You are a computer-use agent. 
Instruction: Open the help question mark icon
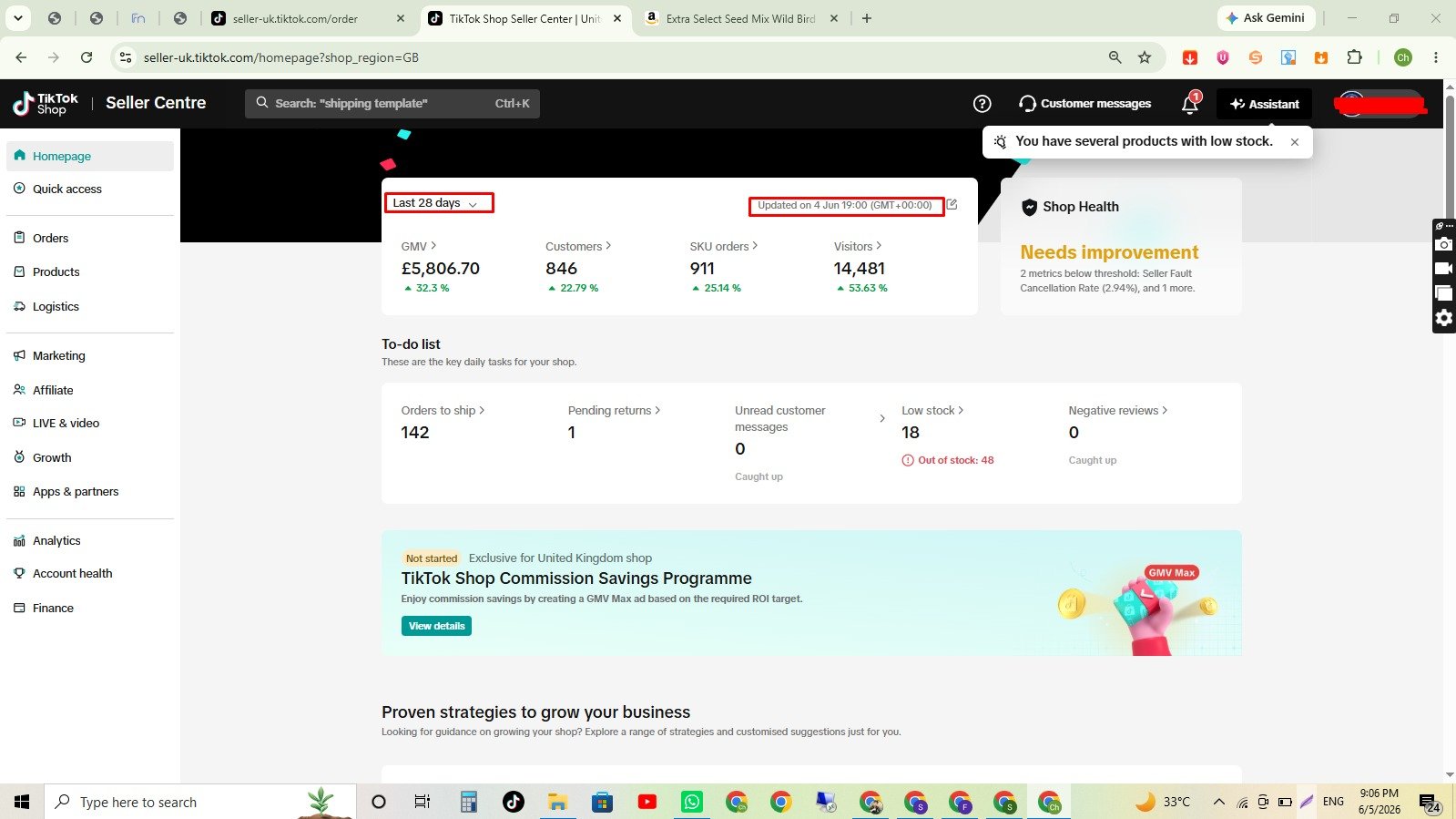982,104
